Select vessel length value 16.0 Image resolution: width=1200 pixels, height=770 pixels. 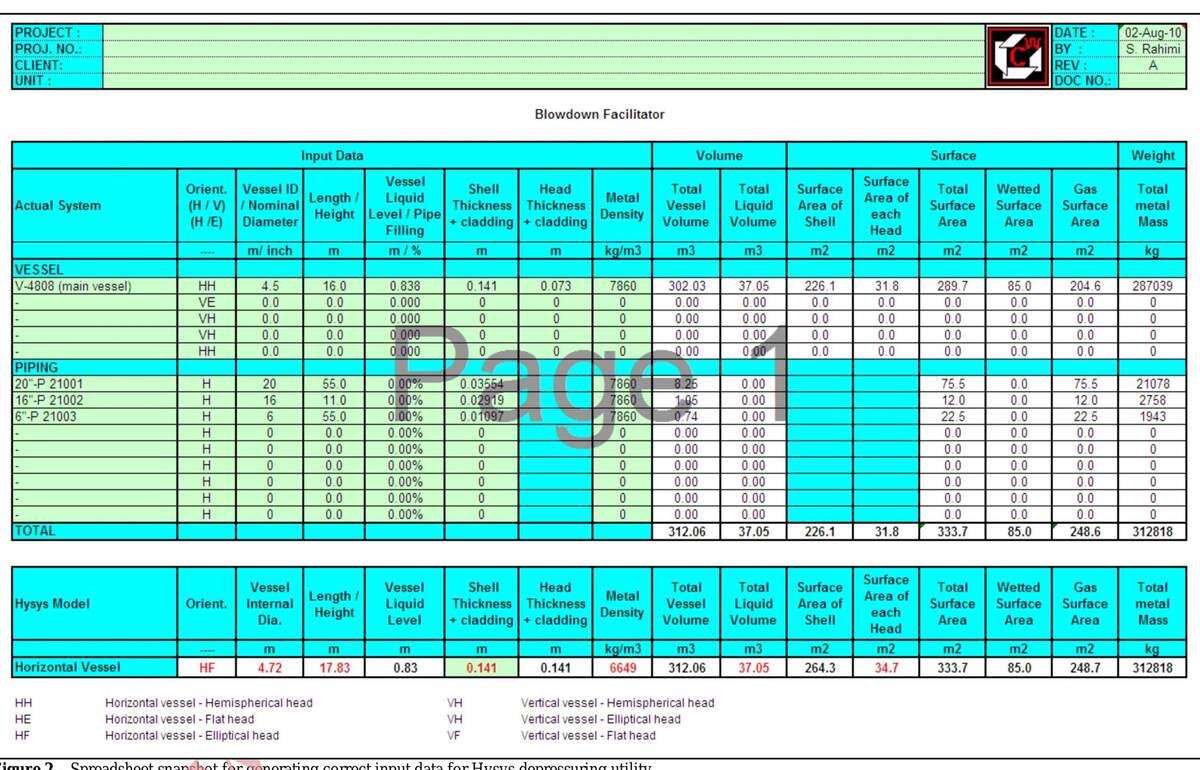[334, 286]
